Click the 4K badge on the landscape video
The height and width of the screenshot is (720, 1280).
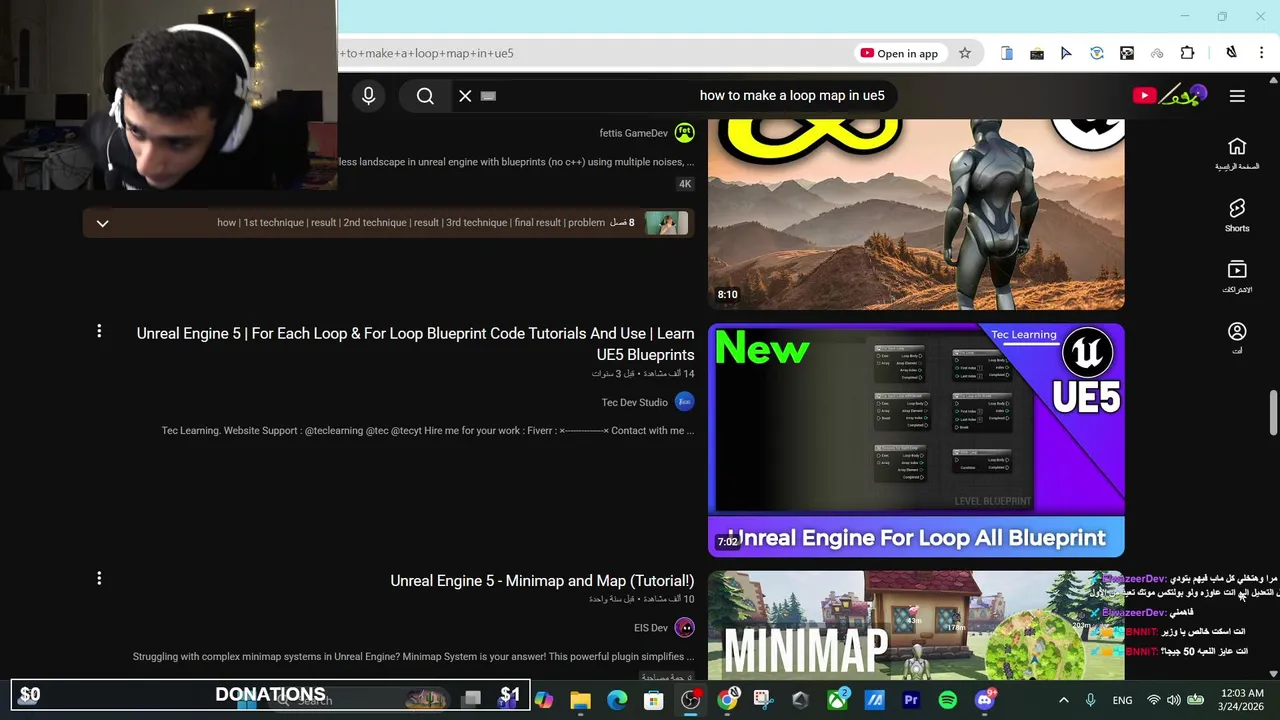(x=685, y=184)
